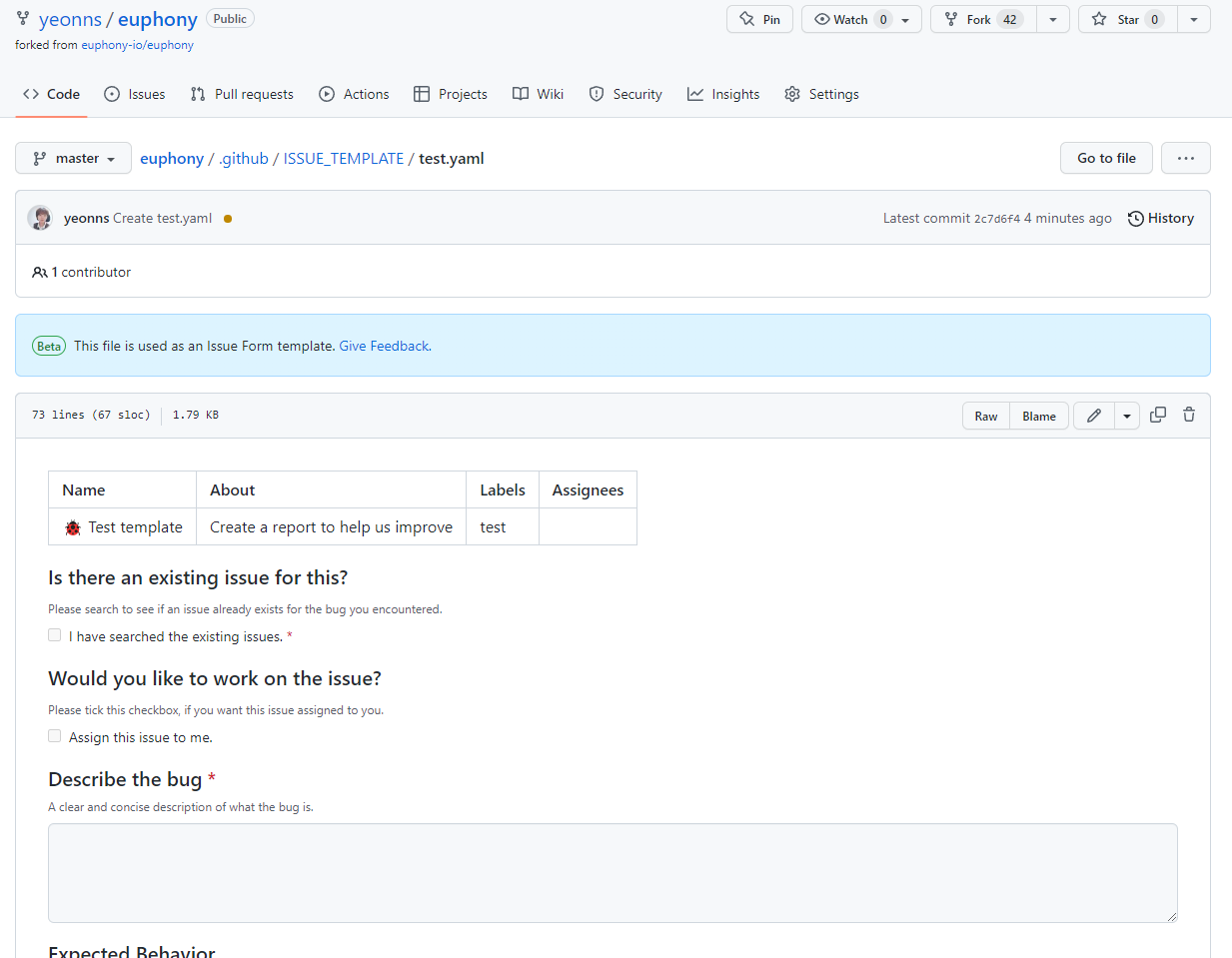Click the Go to file button
The height and width of the screenshot is (958, 1232).
pyautogui.click(x=1106, y=158)
